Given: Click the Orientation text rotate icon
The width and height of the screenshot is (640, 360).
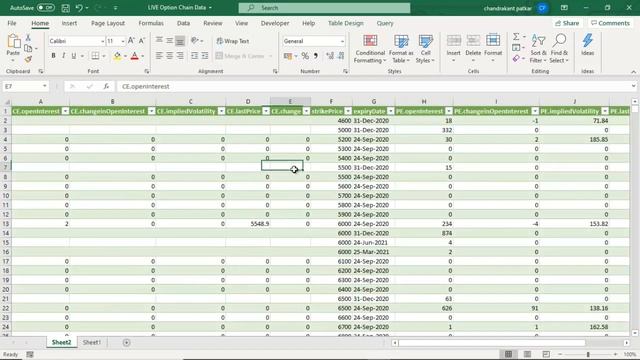Looking at the screenshot, I should (195, 41).
